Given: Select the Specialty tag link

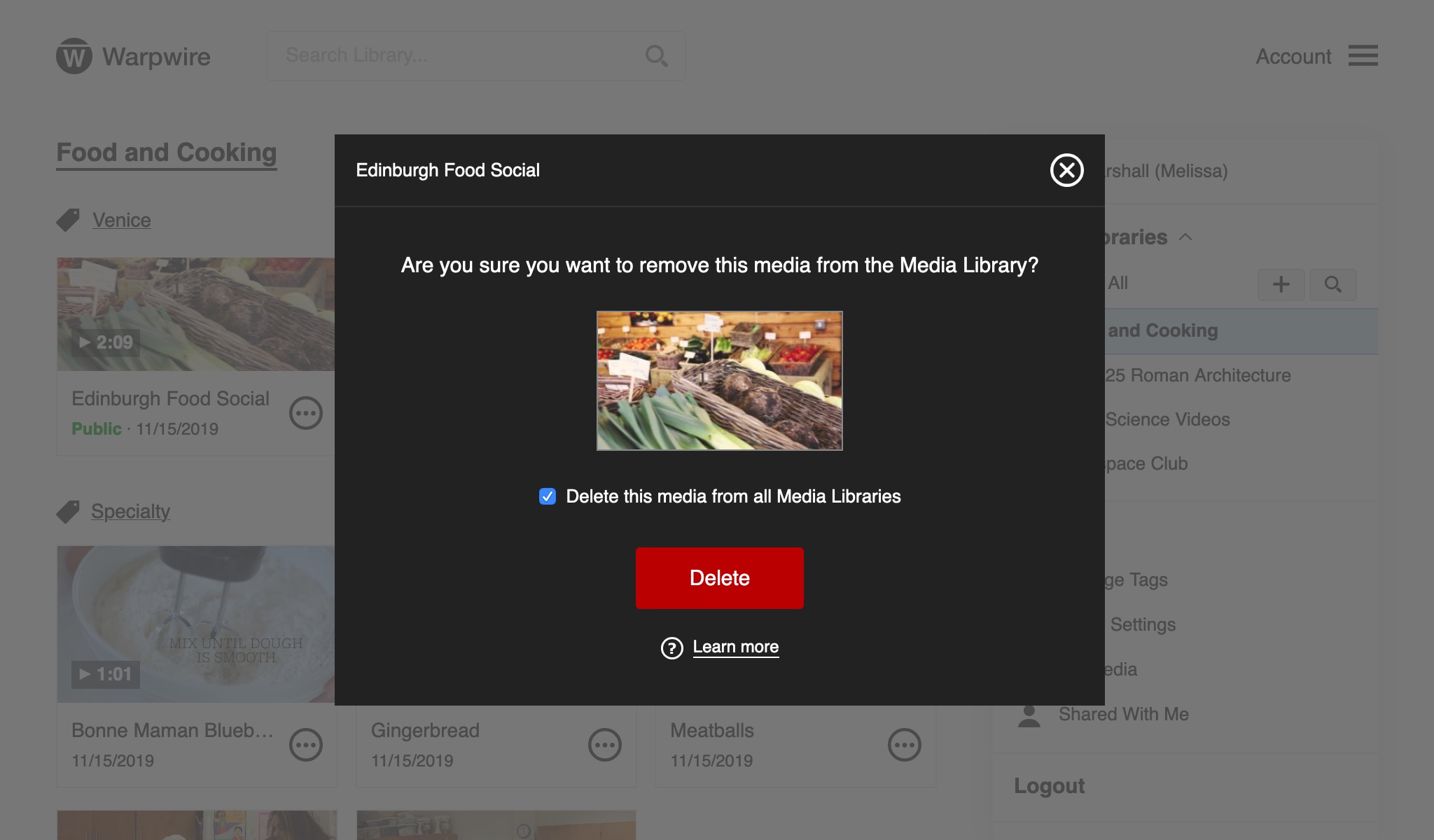Looking at the screenshot, I should (x=130, y=511).
